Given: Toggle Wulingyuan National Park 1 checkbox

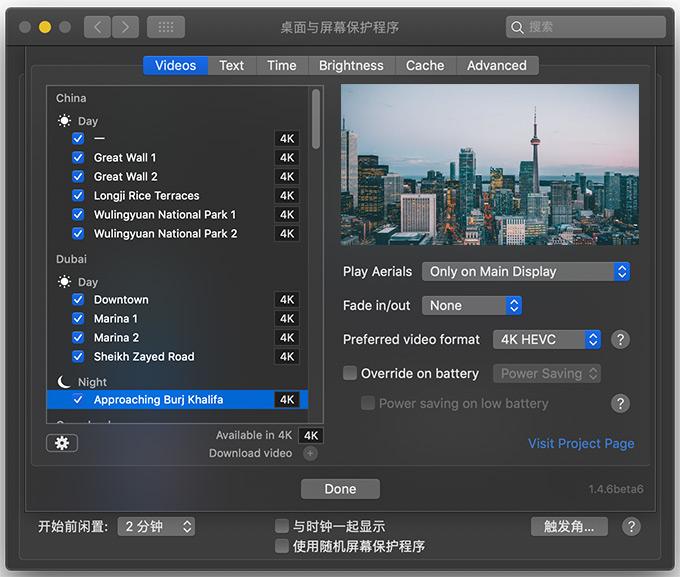Looking at the screenshot, I should [x=78, y=215].
